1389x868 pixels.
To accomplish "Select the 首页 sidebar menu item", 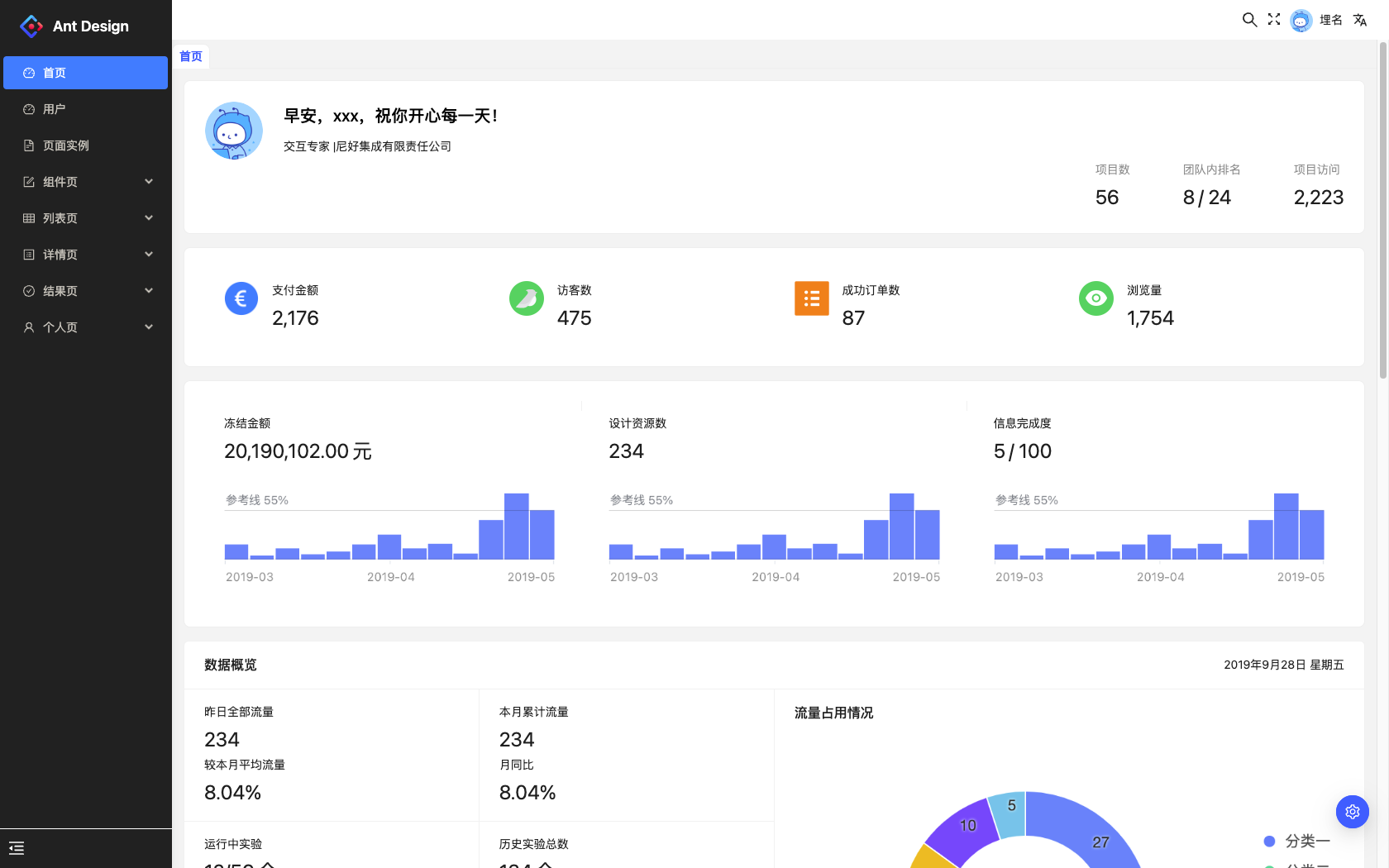I will (x=86, y=73).
